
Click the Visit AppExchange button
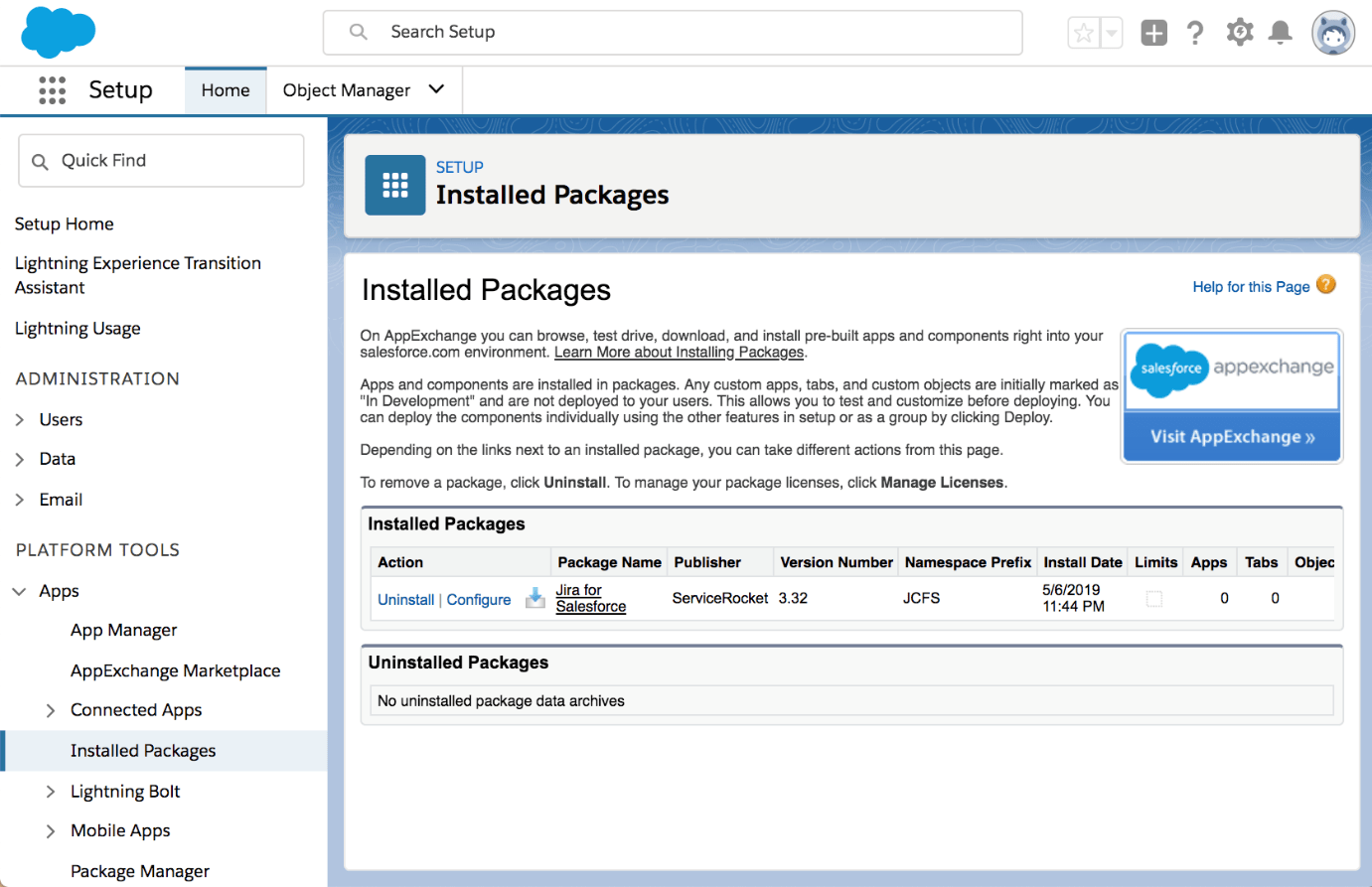1232,437
